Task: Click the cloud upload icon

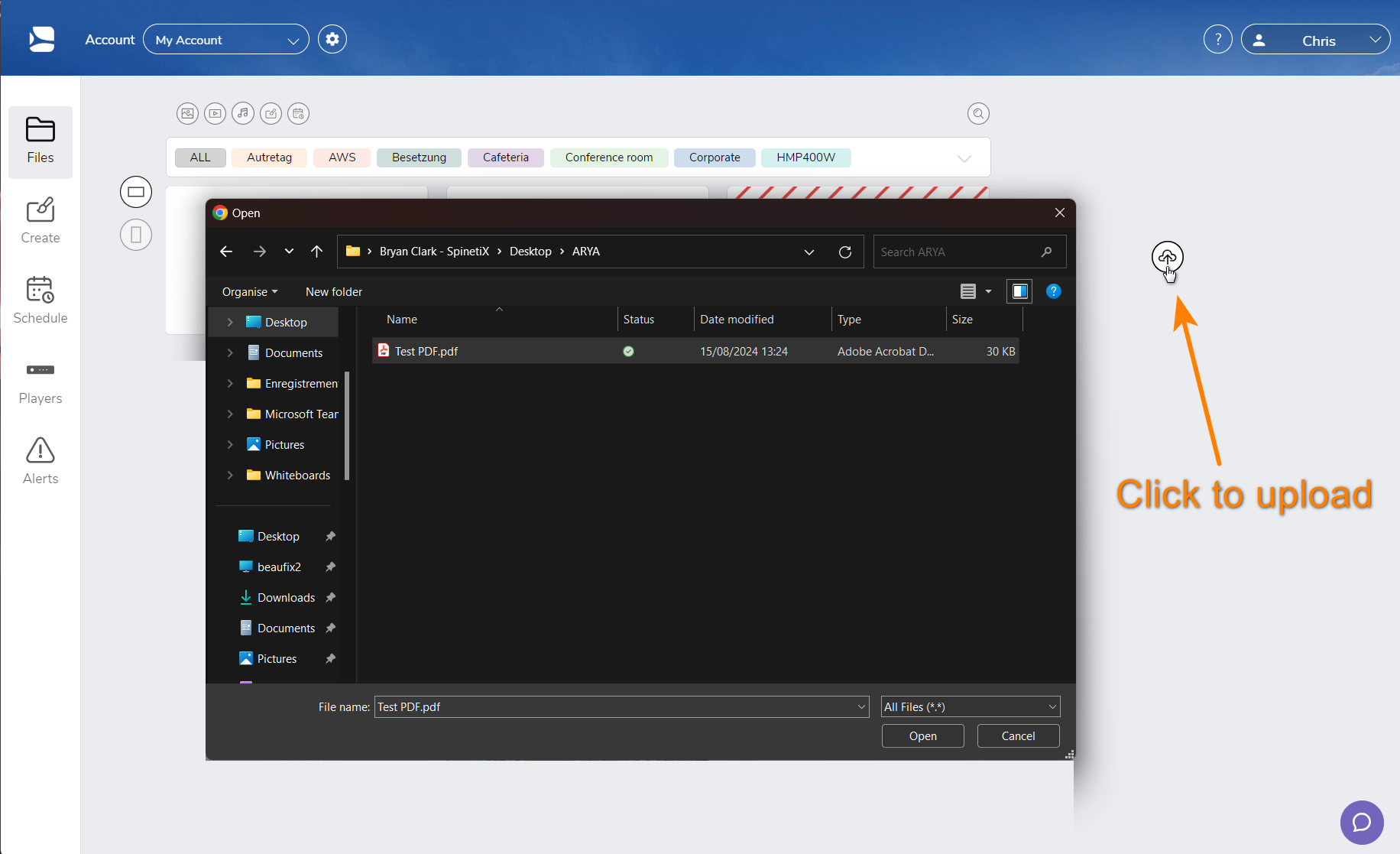Action: point(1168,257)
